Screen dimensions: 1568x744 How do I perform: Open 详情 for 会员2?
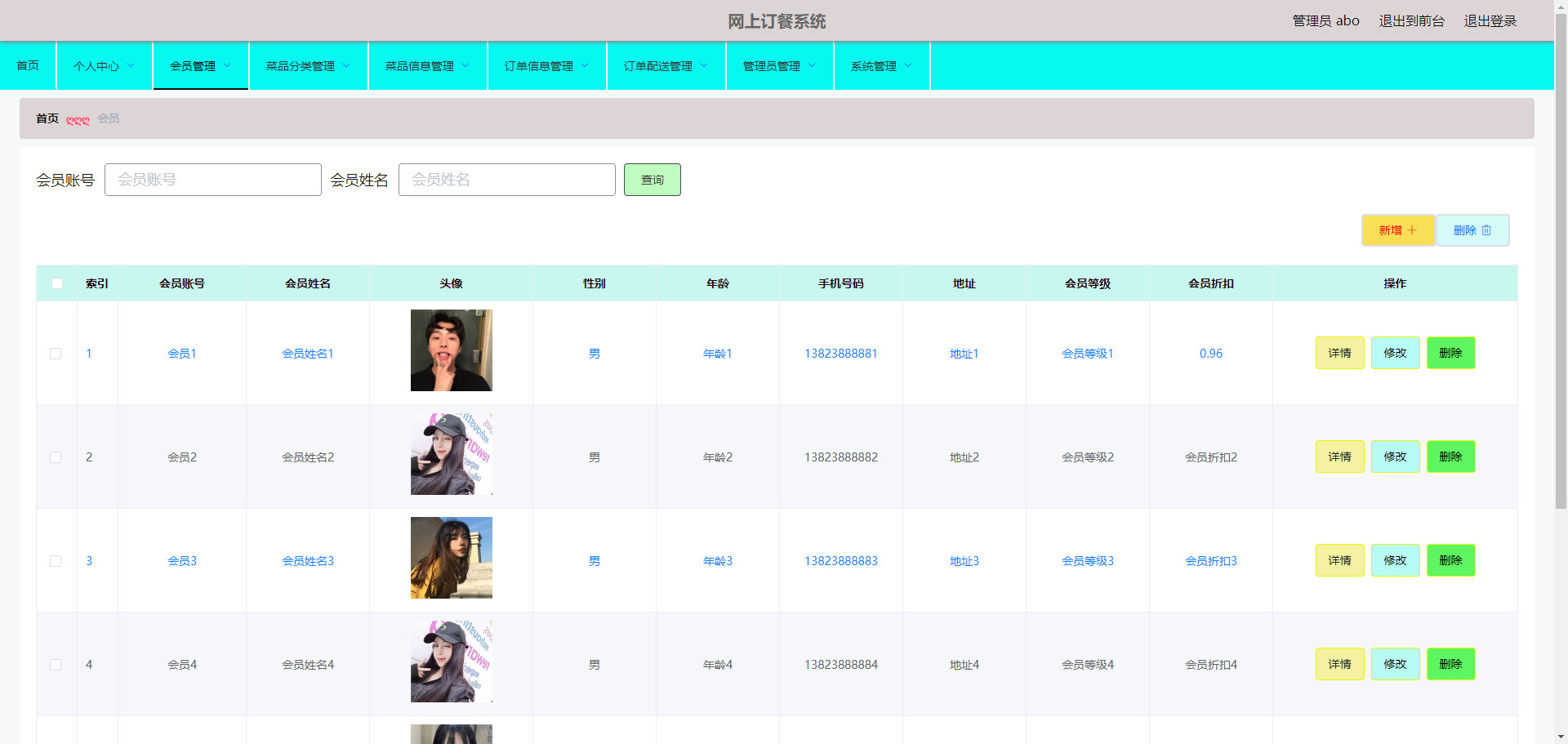(x=1340, y=457)
